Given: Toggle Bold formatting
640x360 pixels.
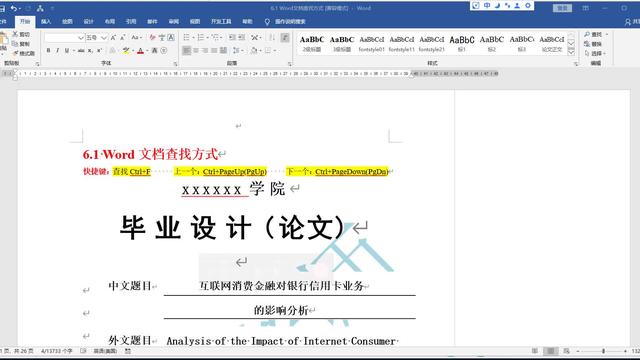Looking at the screenshot, I should [48, 51].
